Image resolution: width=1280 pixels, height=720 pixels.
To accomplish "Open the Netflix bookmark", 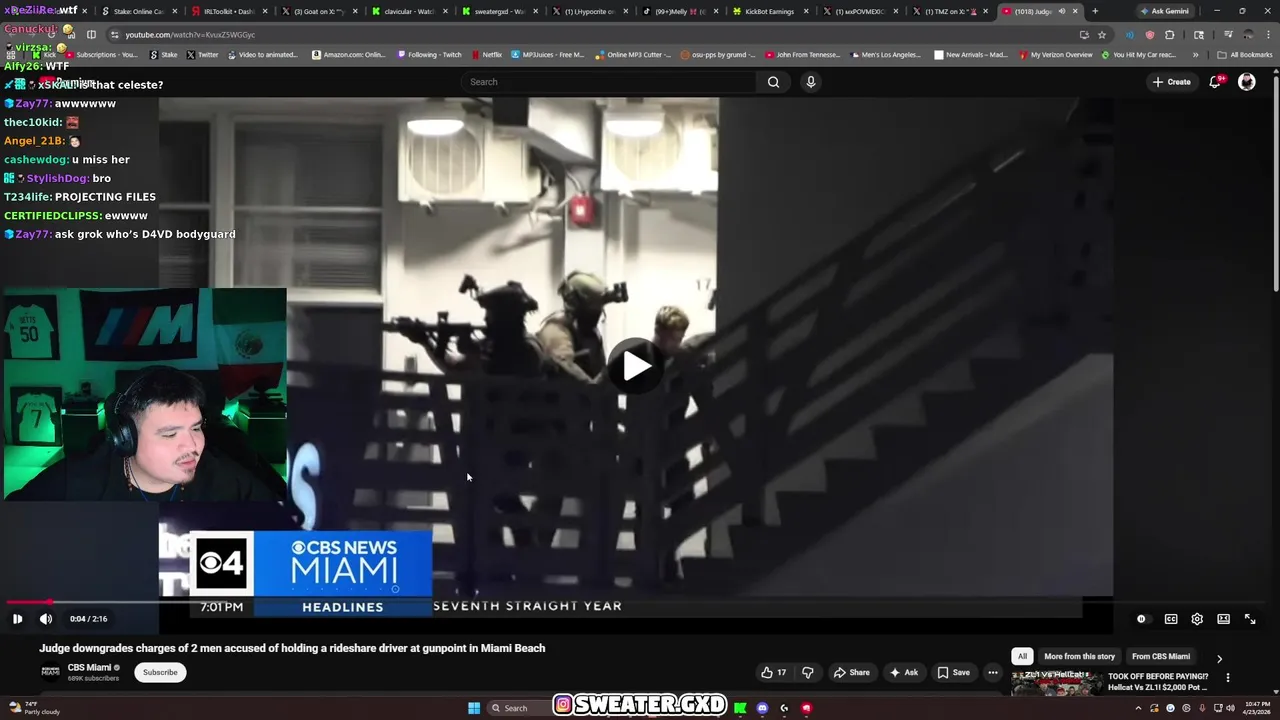I will click(x=486, y=55).
